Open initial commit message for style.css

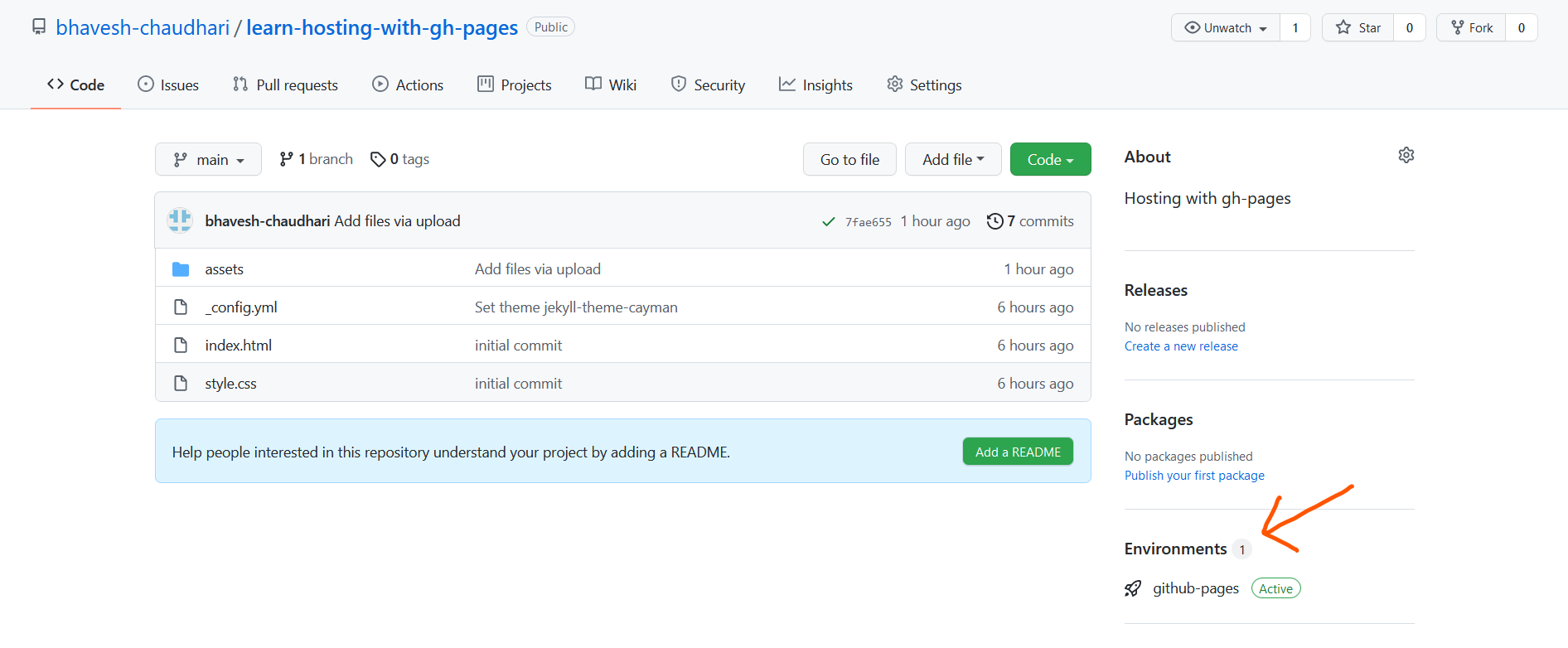518,384
